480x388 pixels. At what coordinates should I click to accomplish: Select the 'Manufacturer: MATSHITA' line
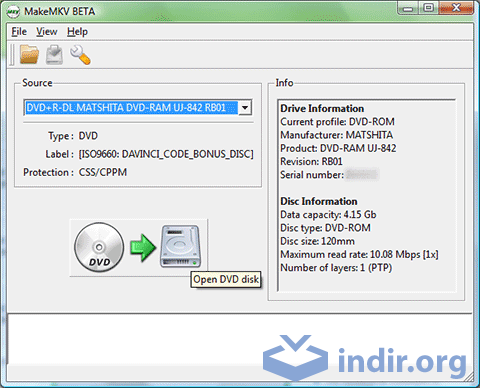pos(336,135)
